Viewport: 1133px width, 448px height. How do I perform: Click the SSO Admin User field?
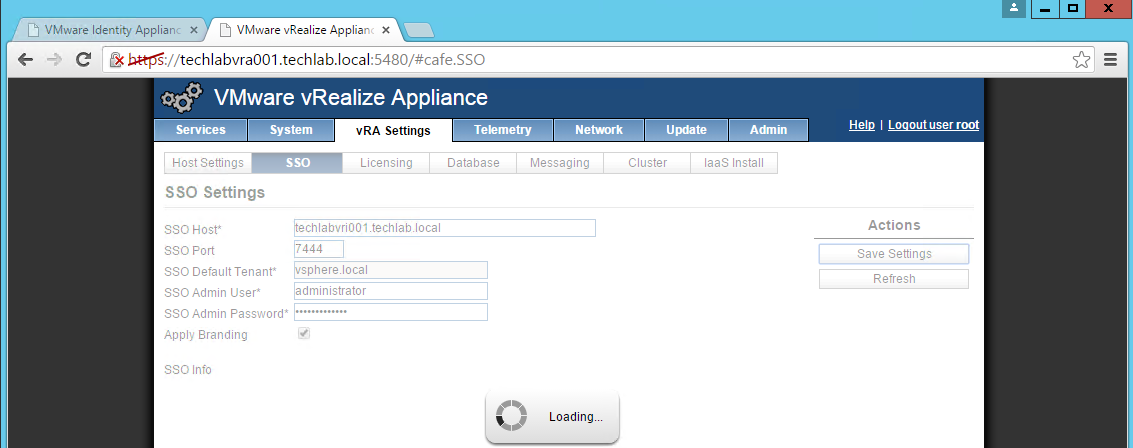[391, 291]
